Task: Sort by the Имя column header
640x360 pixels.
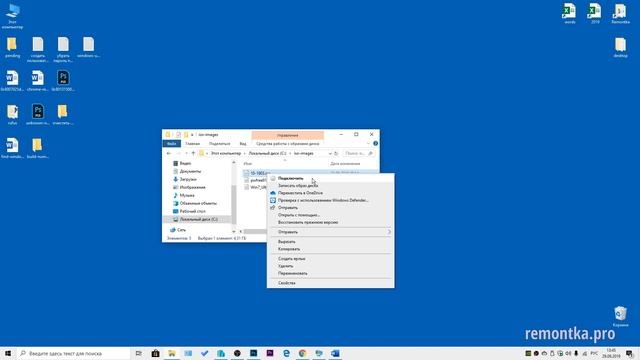Action: pyautogui.click(x=247, y=164)
